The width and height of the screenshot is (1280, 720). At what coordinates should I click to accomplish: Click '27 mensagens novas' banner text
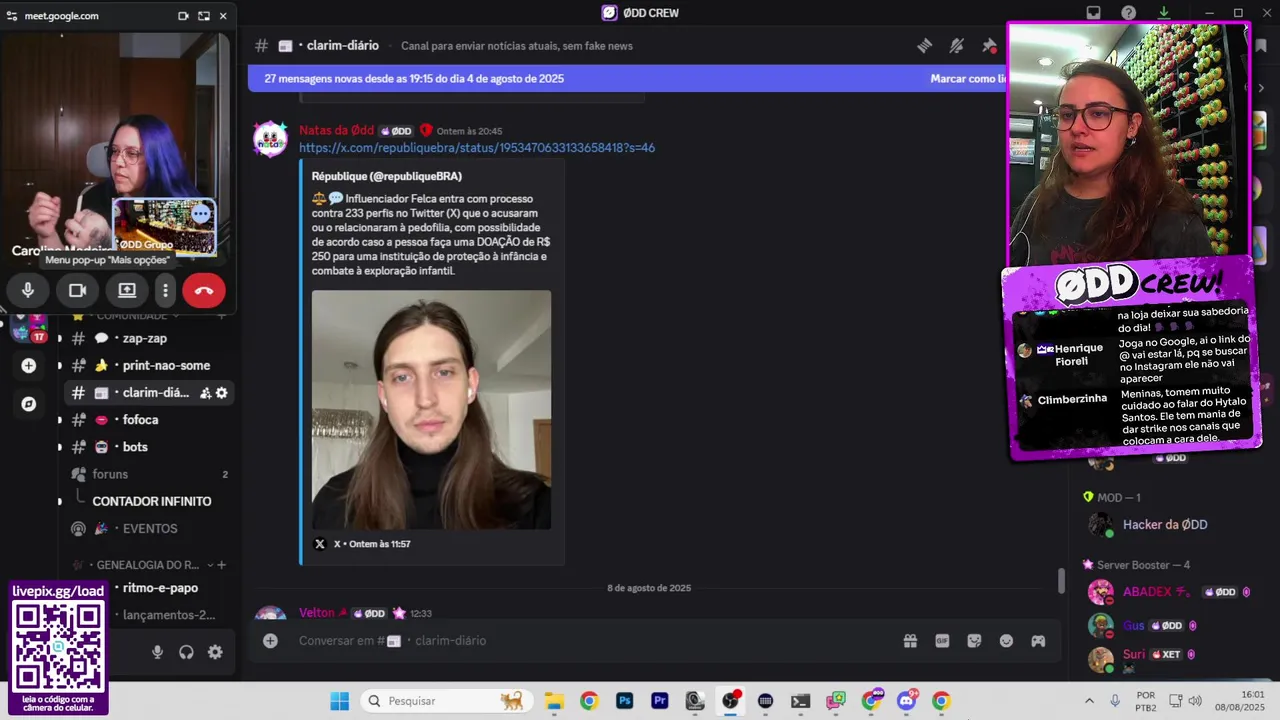pos(414,78)
